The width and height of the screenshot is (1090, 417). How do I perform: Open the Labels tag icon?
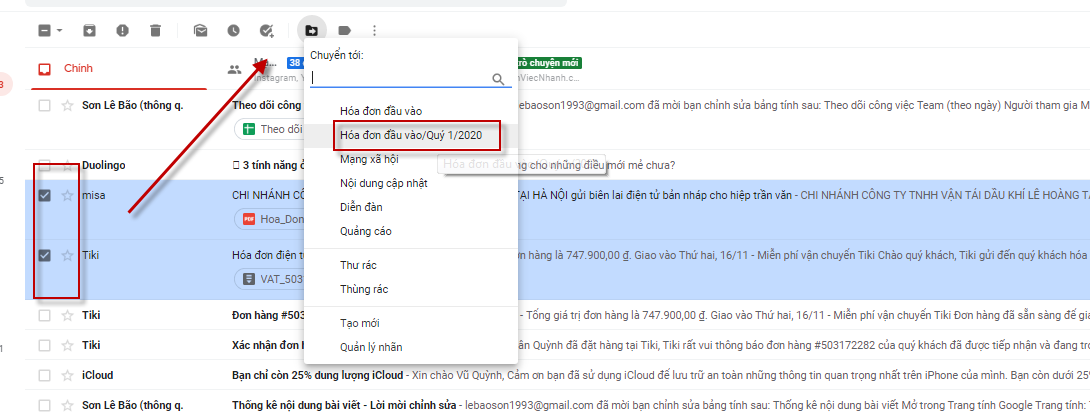(x=344, y=31)
